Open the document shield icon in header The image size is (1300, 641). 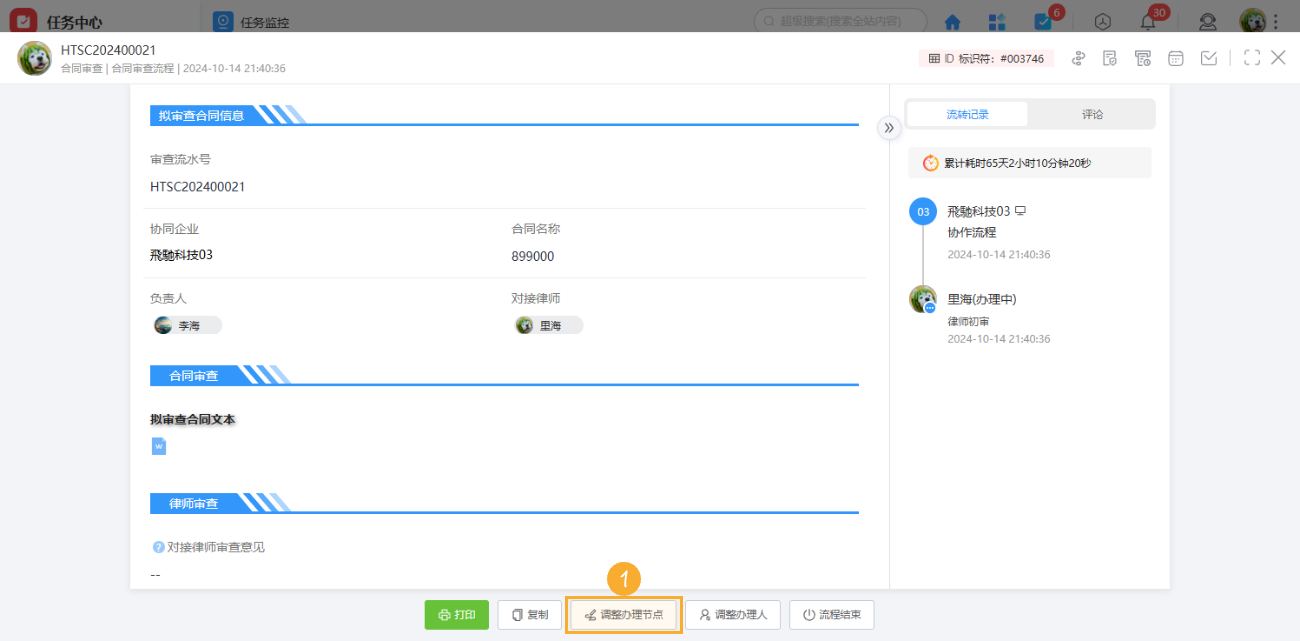point(1110,58)
